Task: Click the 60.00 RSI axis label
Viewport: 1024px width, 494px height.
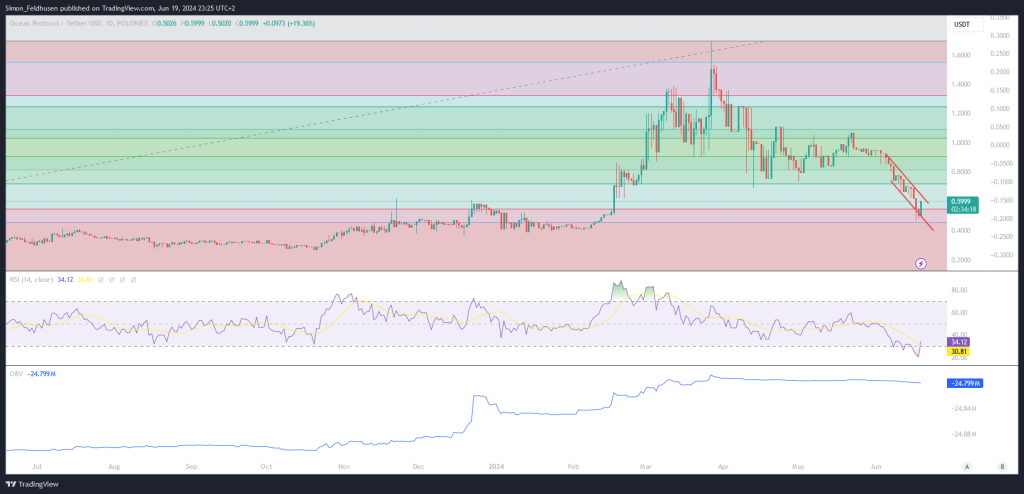Action: [959, 313]
